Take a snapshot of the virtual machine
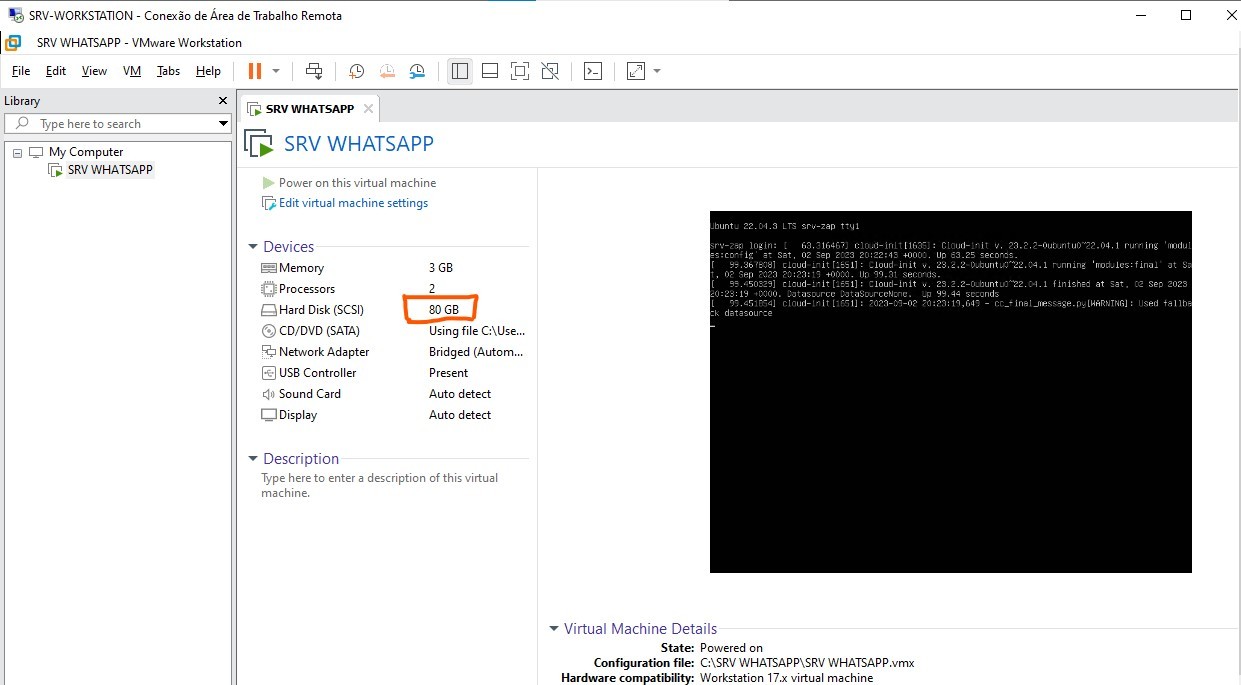Image resolution: width=1241 pixels, height=685 pixels. pyautogui.click(x=356, y=71)
